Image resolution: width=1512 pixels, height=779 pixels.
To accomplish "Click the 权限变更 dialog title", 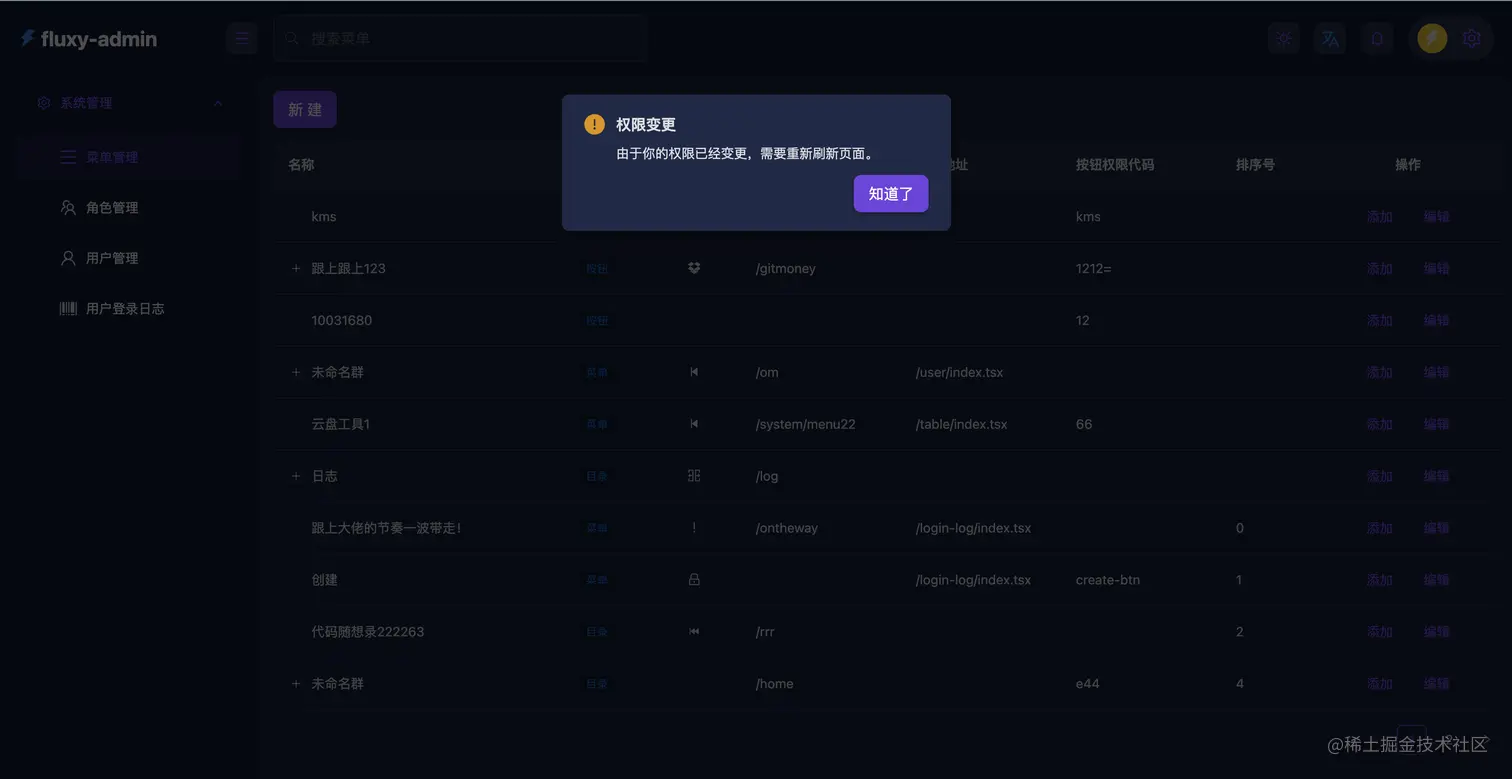I will 646,124.
